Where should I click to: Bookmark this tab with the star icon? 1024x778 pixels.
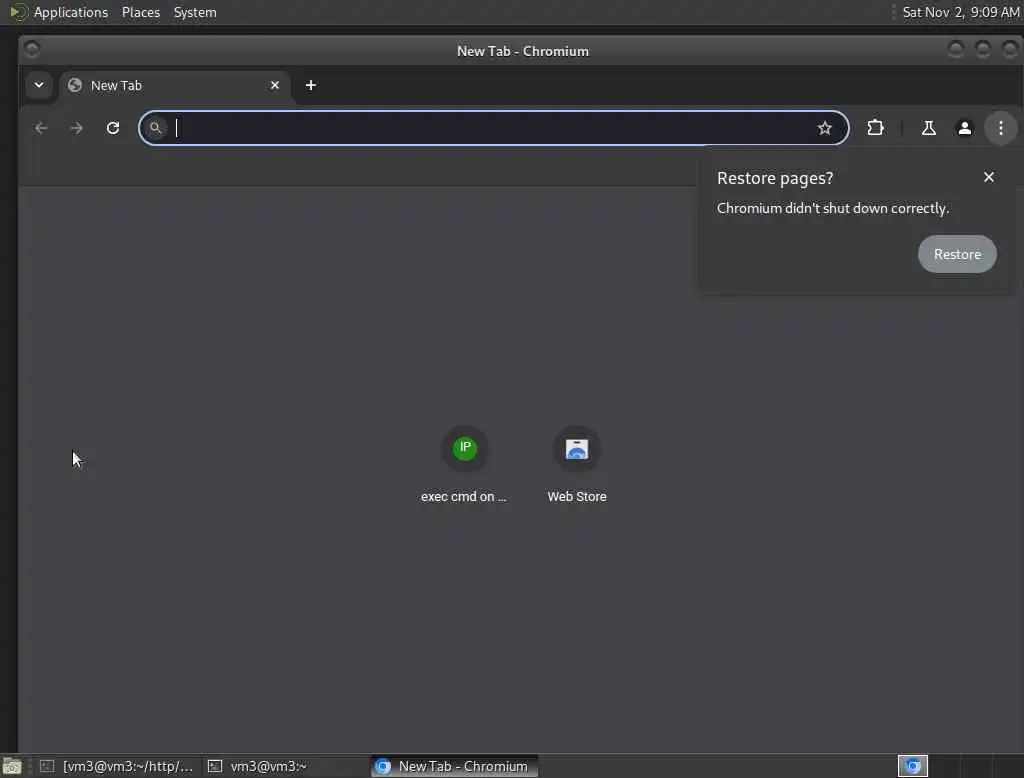click(x=824, y=128)
